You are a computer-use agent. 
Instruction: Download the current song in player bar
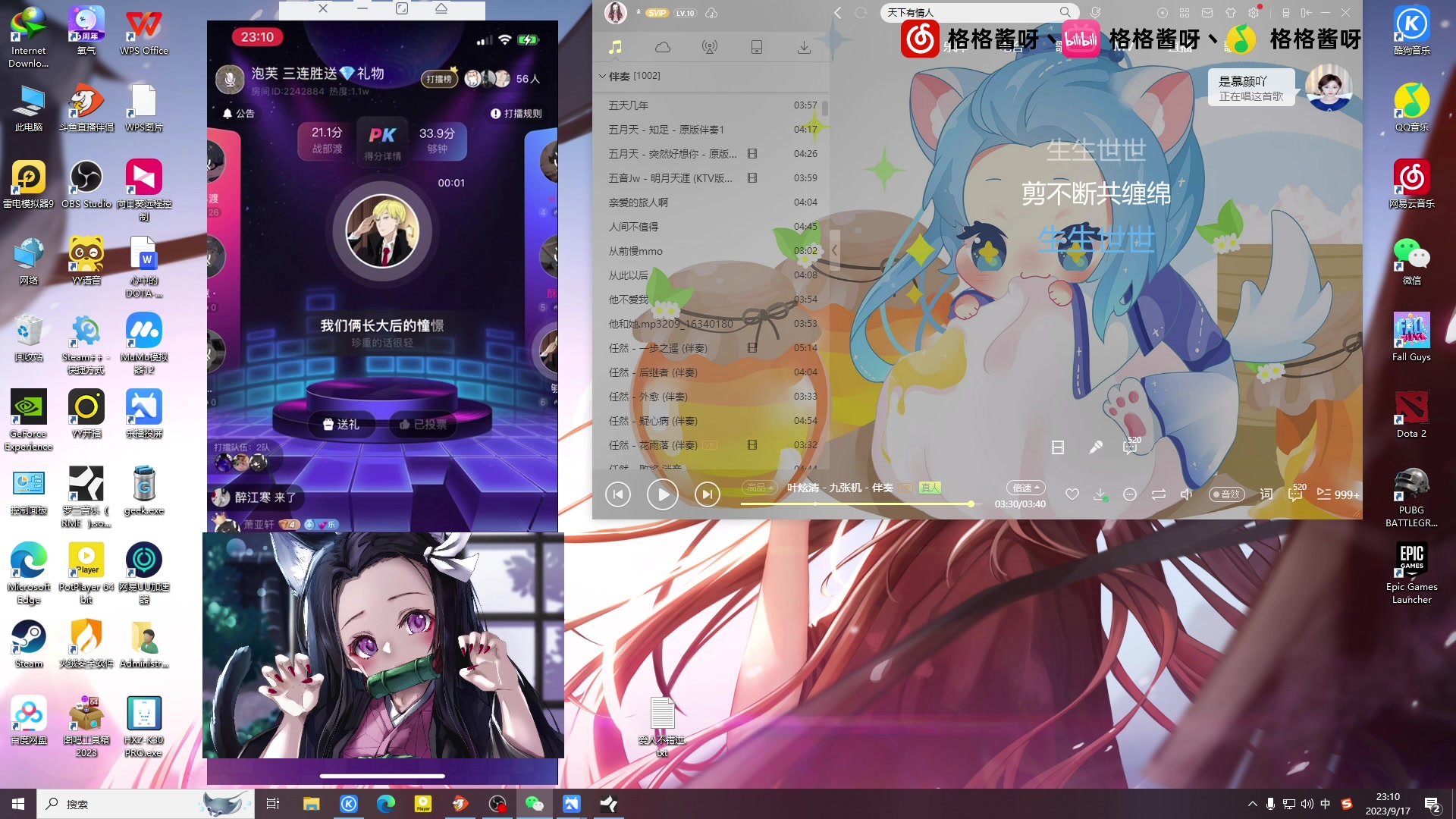(1100, 494)
